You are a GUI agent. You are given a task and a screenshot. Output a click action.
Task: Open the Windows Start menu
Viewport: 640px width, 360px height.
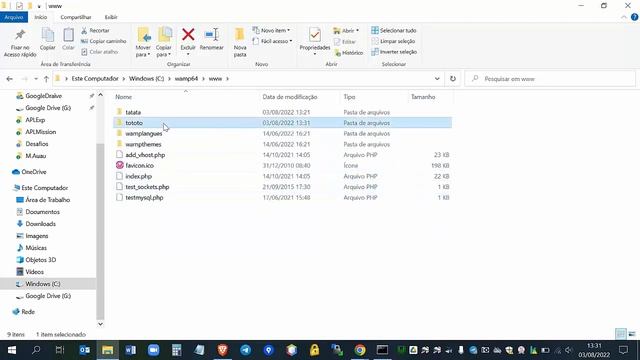point(11,350)
